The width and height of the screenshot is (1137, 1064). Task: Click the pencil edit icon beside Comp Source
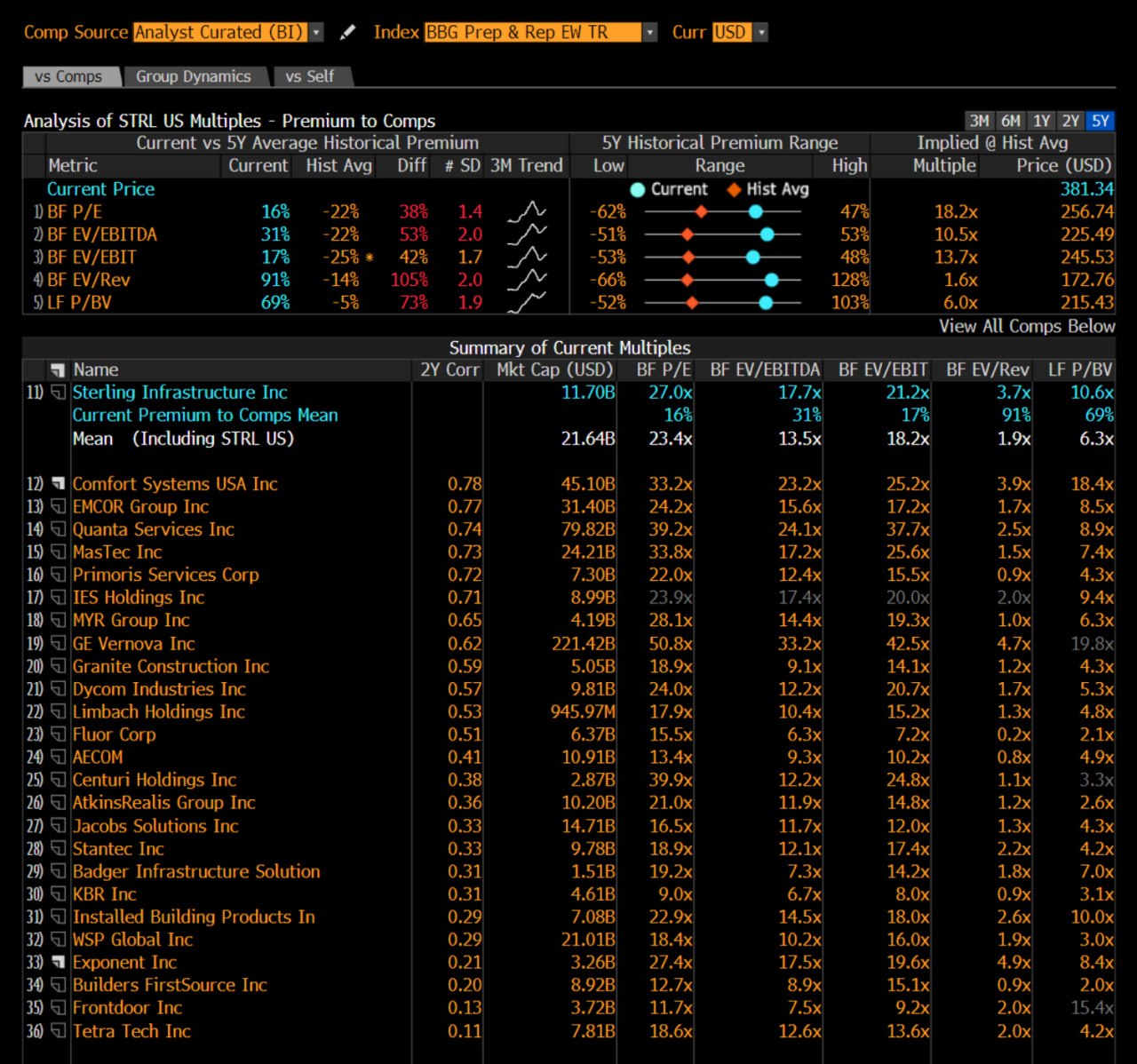click(x=347, y=31)
